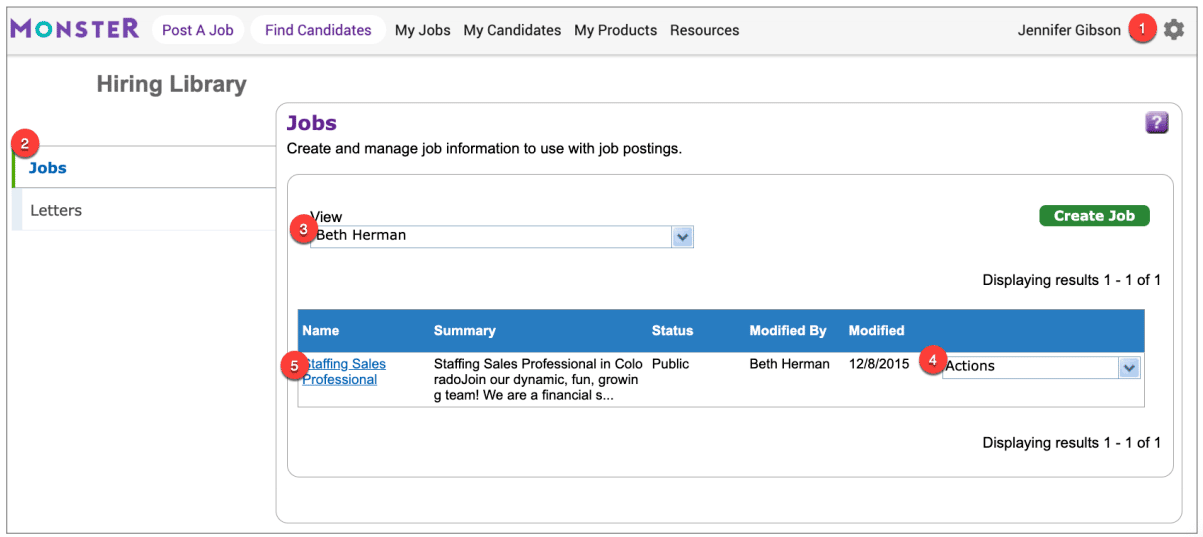Click the green Create Job button
This screenshot has height=537, width=1203.
[1094, 216]
